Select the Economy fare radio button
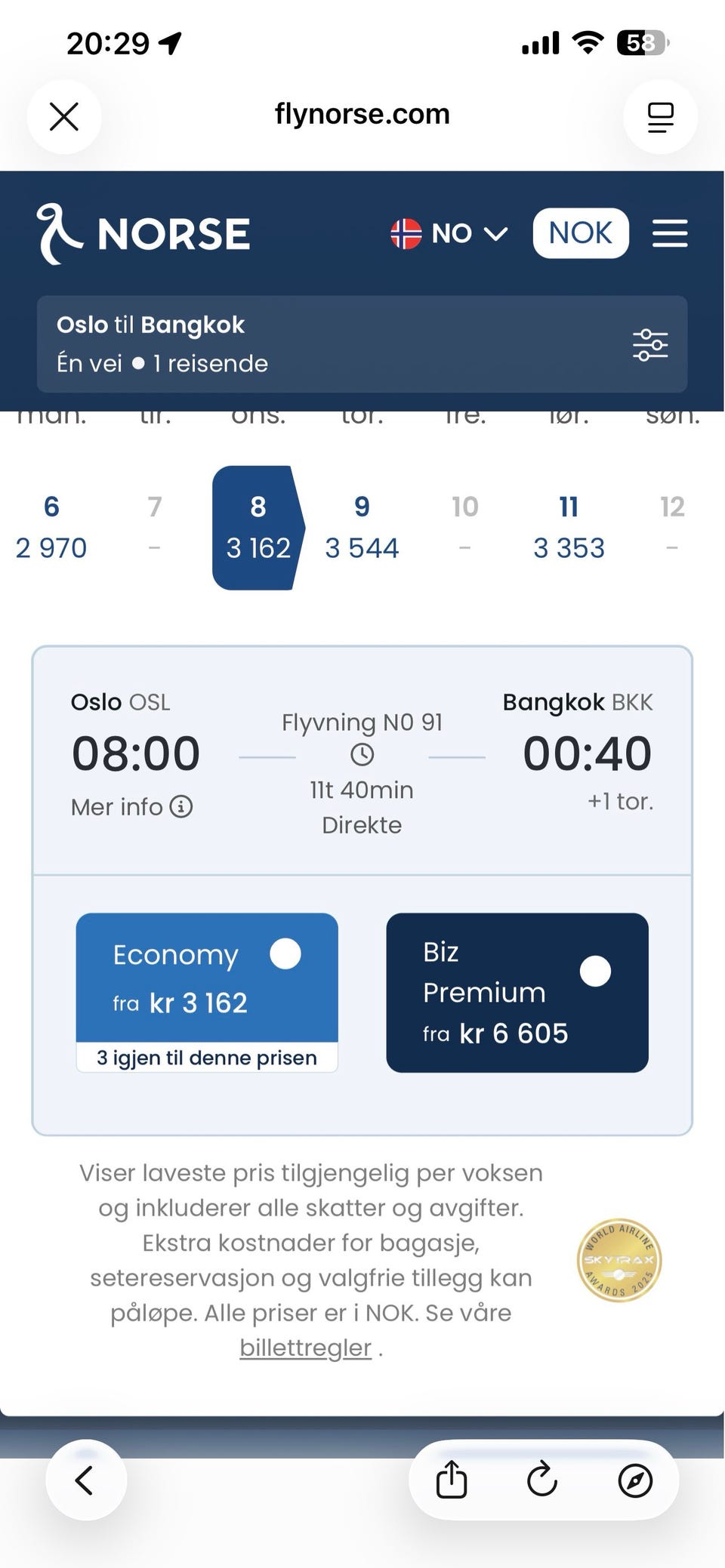 coord(285,953)
